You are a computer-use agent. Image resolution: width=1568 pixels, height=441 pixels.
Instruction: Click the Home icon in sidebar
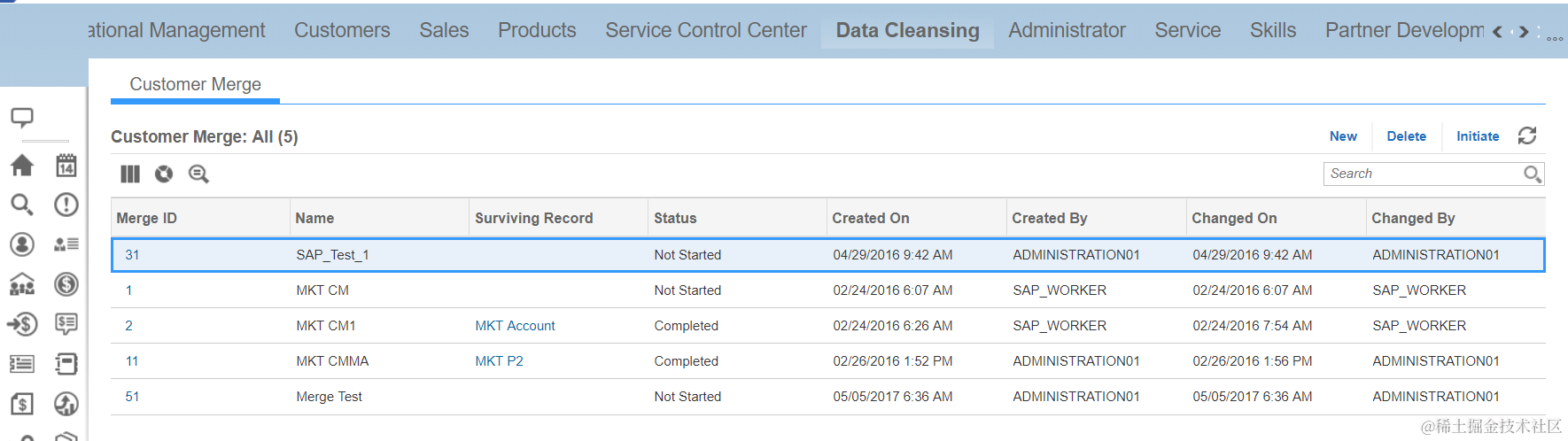[x=22, y=166]
